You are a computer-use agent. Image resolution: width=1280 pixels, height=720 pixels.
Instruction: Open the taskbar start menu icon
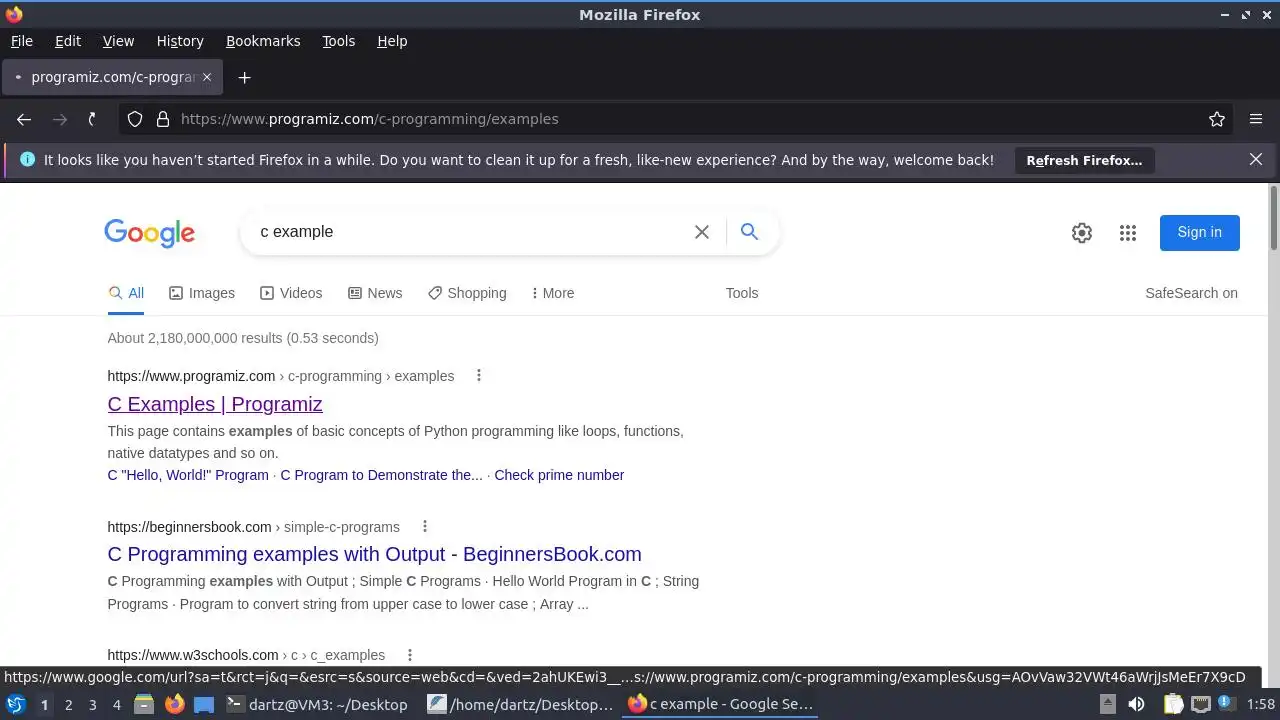tap(15, 704)
